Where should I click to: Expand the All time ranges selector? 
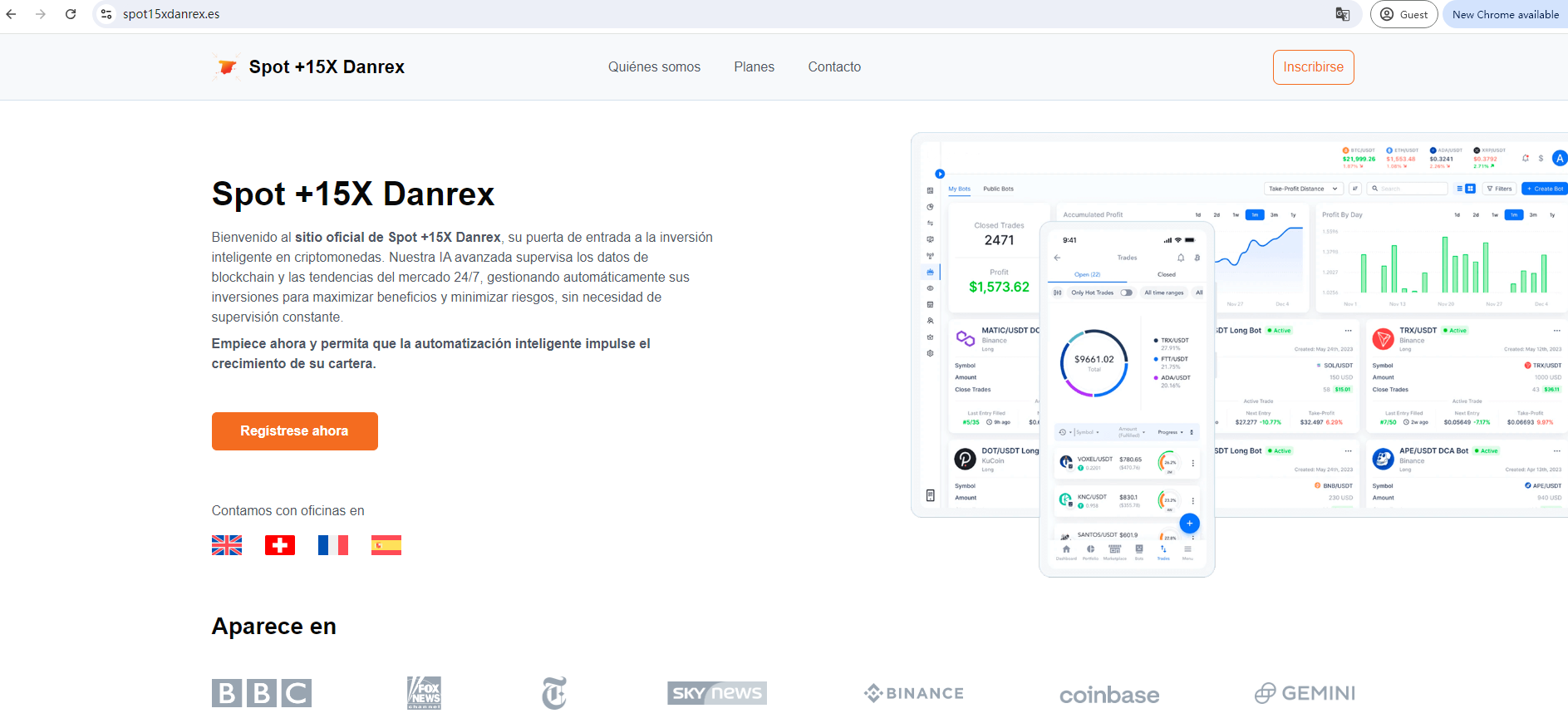(x=1163, y=293)
